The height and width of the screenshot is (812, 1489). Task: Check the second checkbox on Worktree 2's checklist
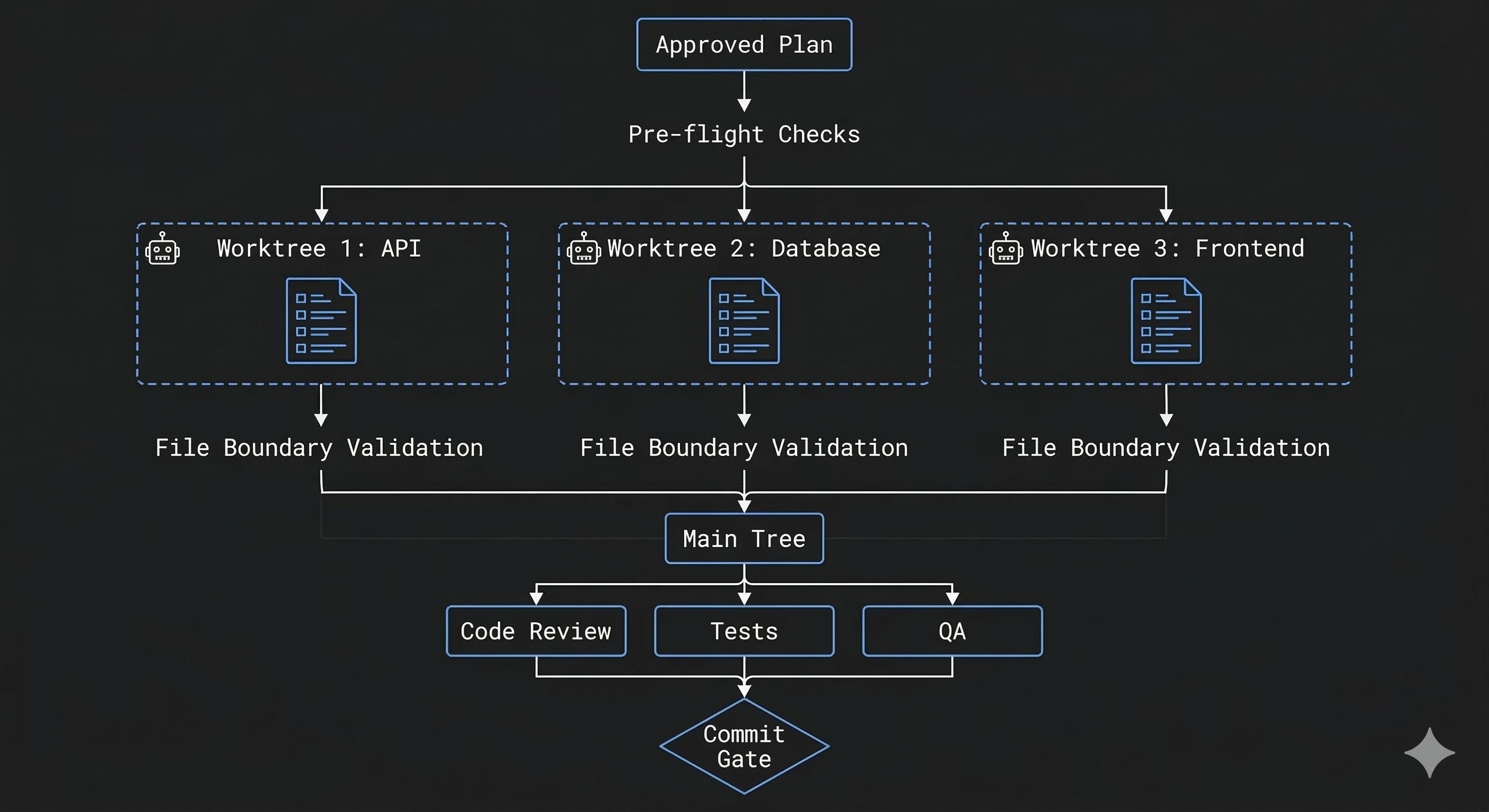(724, 315)
